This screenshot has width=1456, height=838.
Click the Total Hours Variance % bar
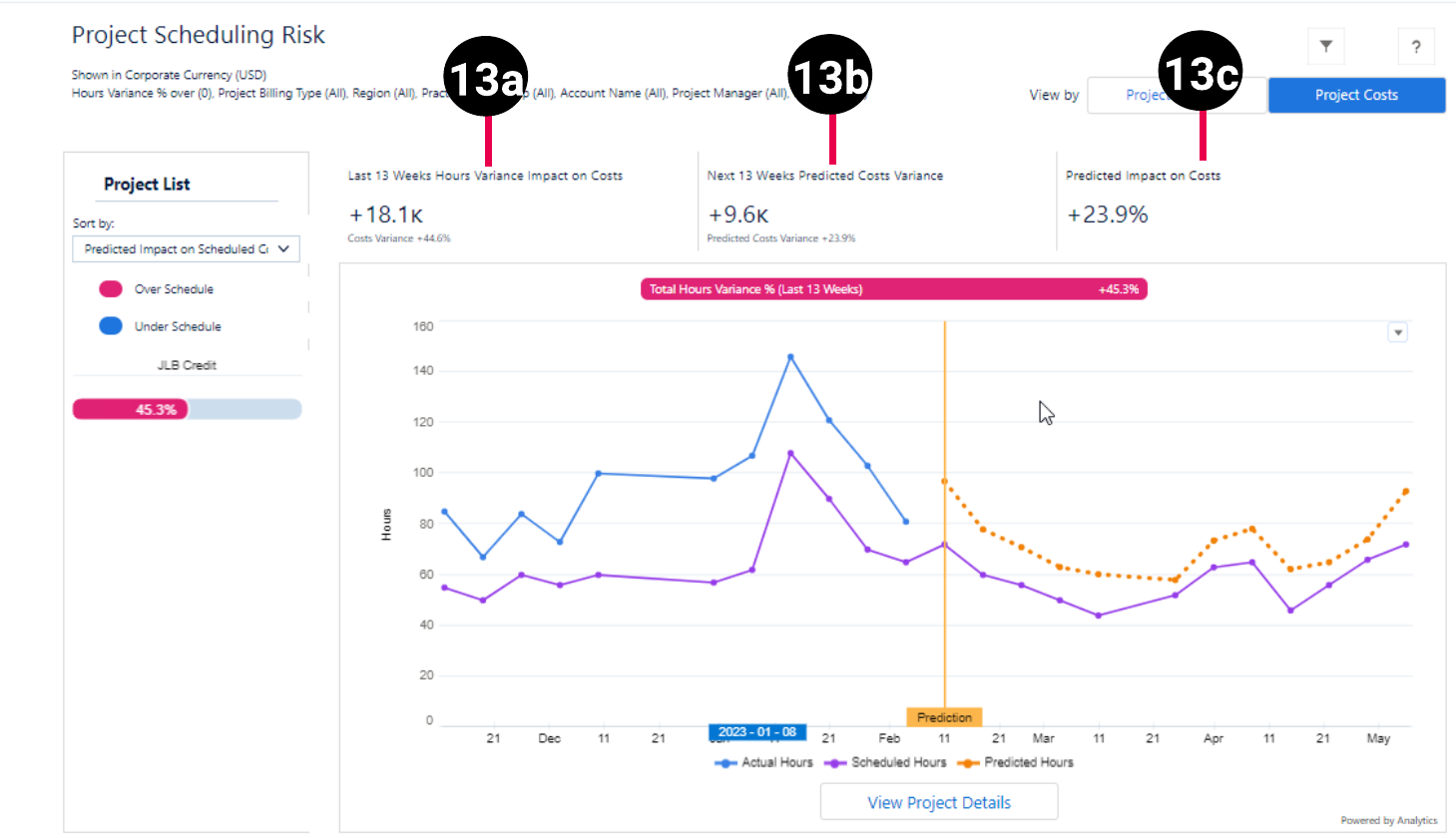[x=893, y=289]
